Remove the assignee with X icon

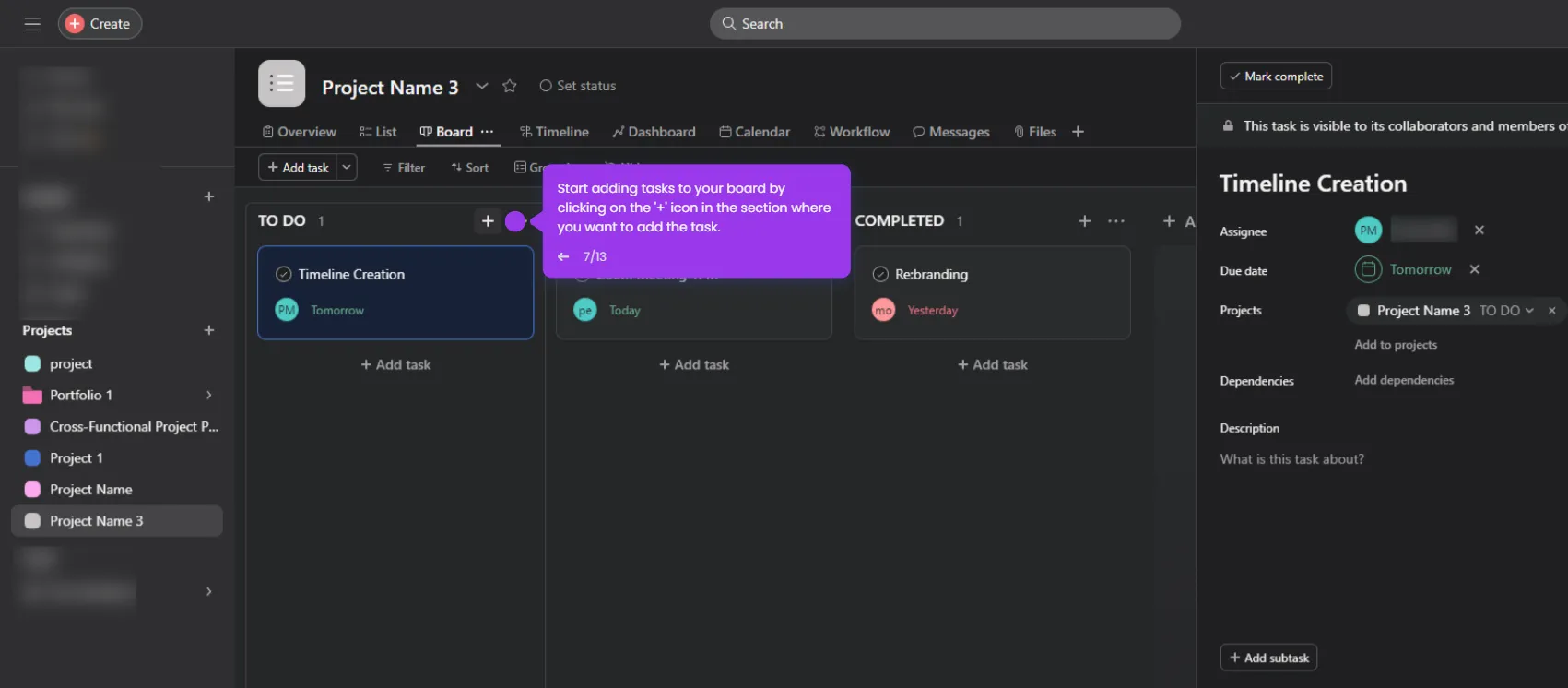pyautogui.click(x=1480, y=230)
